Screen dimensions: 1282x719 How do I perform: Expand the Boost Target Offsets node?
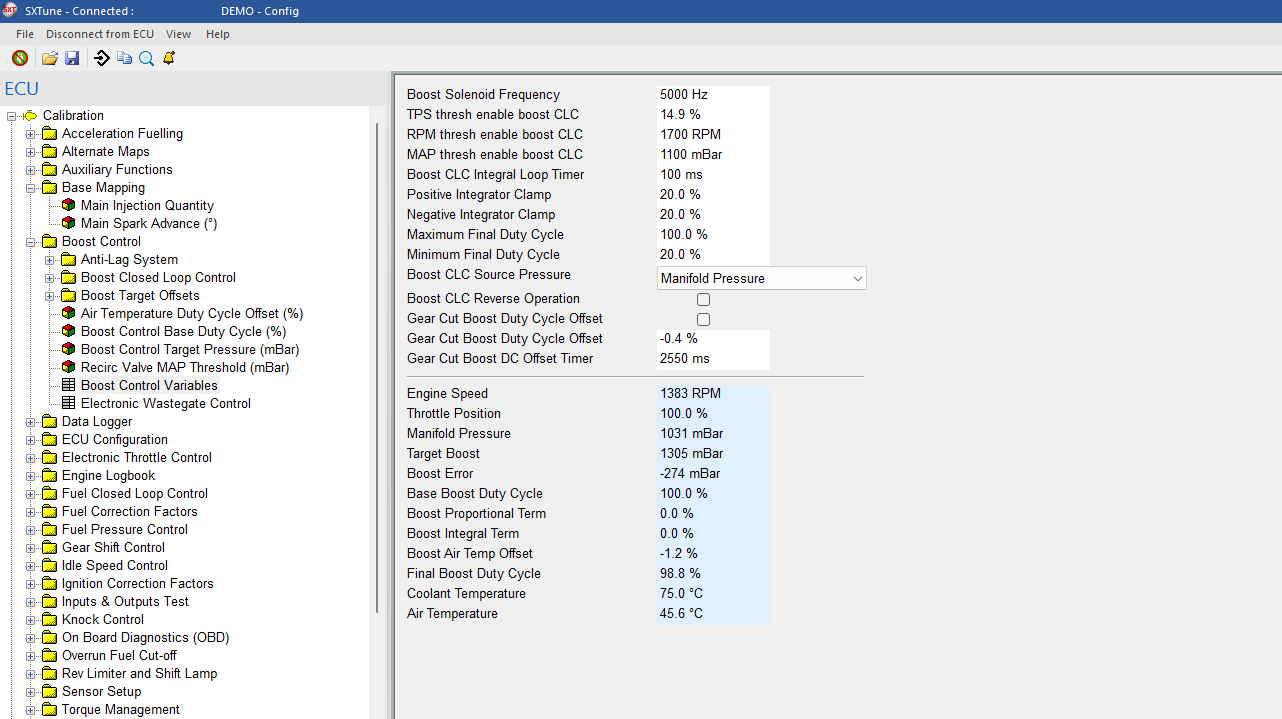coord(49,295)
